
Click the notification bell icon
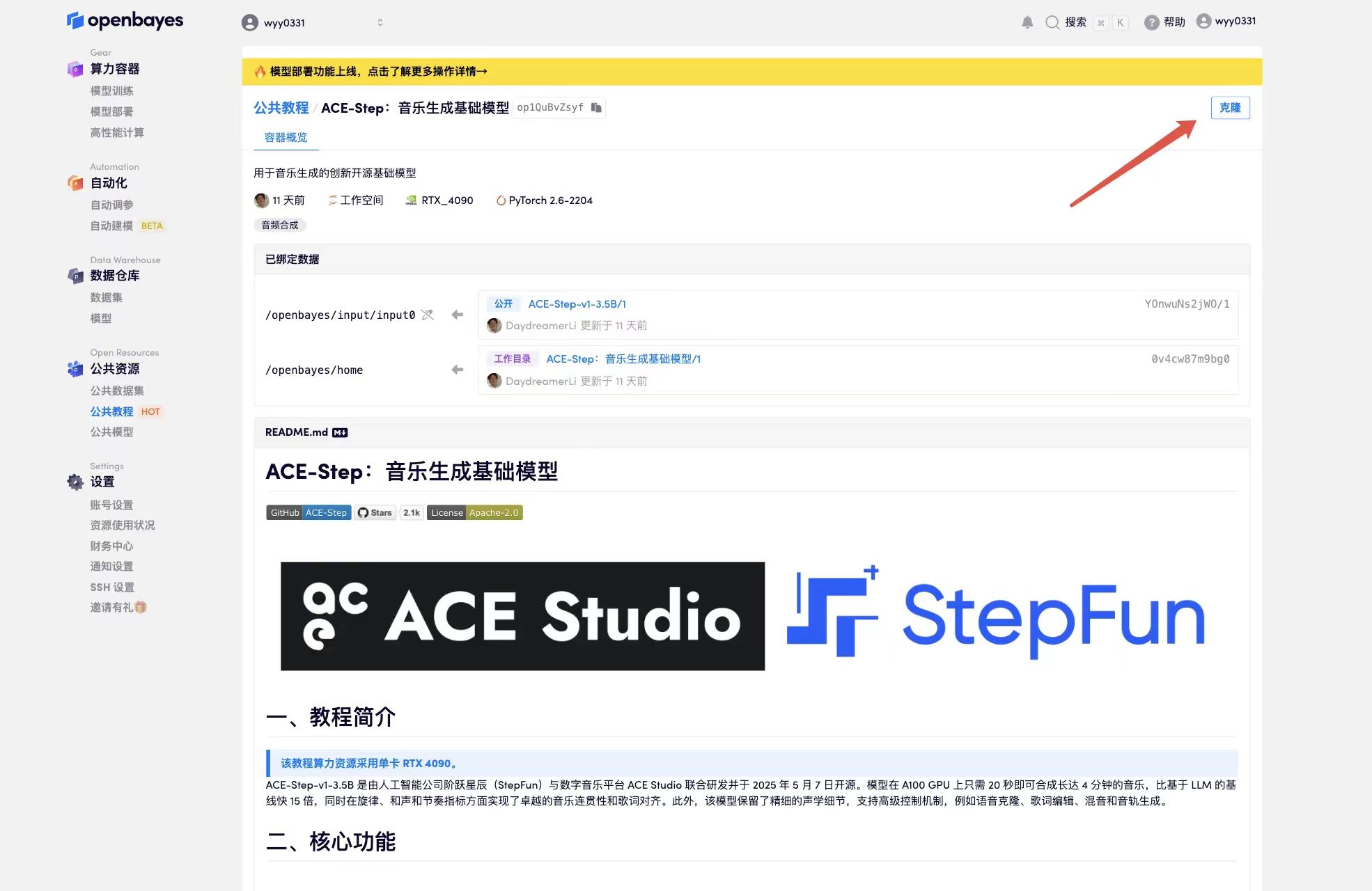[x=1027, y=22]
